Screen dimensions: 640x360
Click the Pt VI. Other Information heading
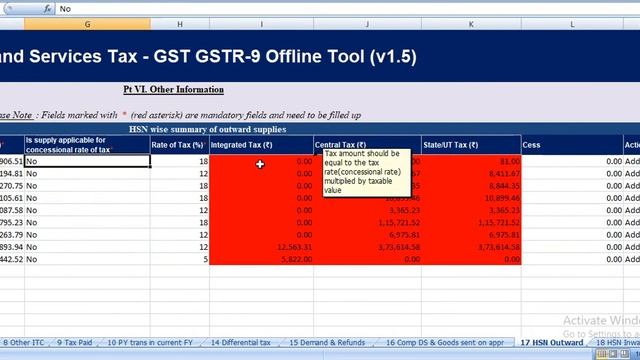[173, 89]
